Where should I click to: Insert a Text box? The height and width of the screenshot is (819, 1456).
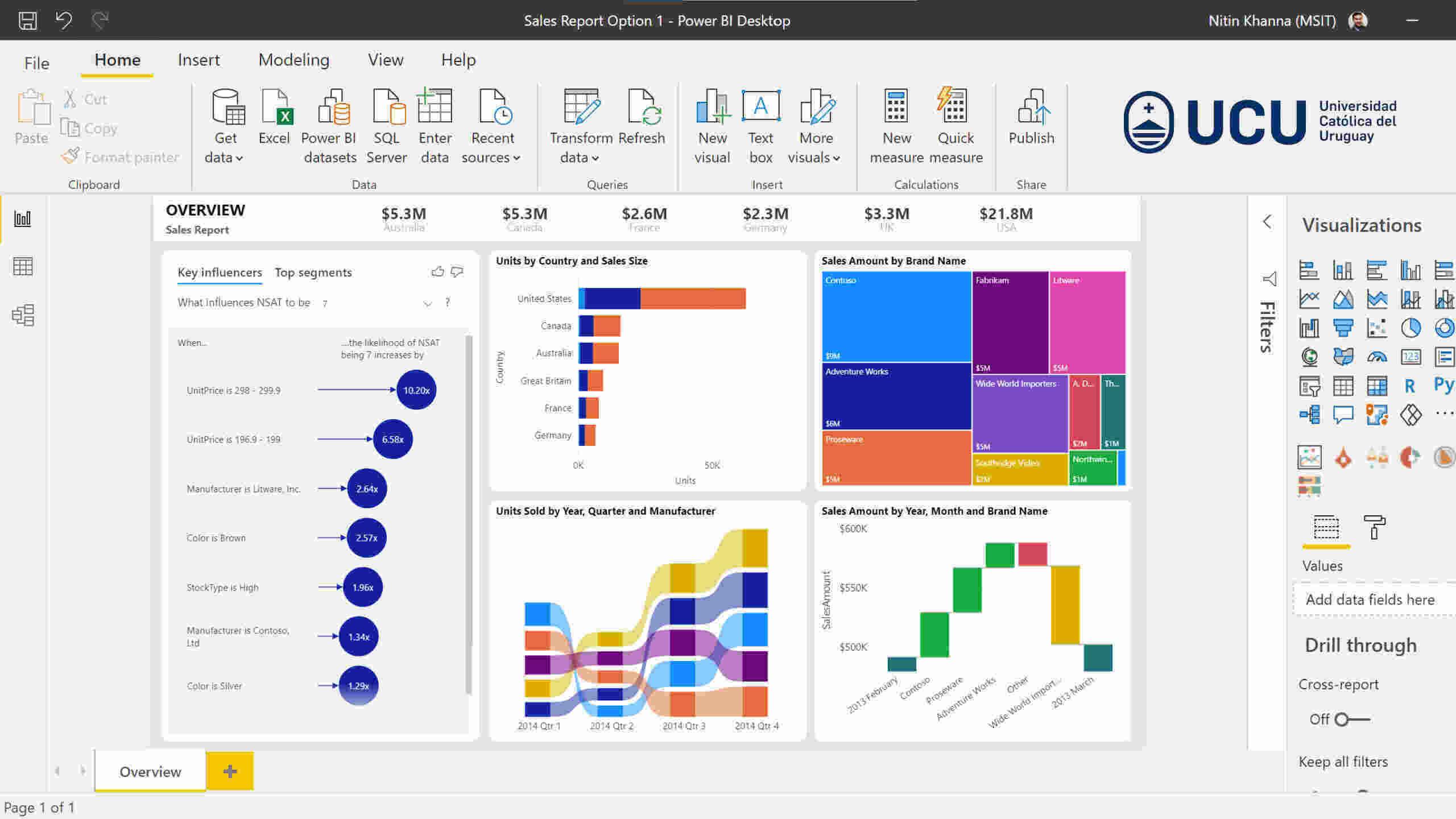[x=760, y=126]
